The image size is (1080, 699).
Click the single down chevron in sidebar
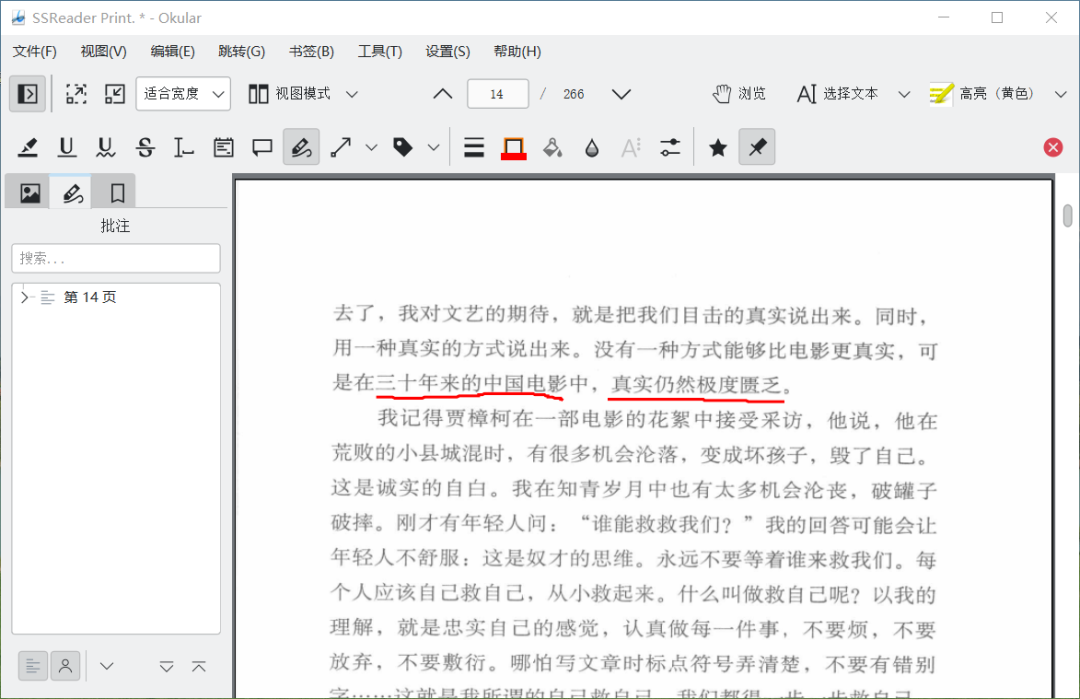[106, 666]
